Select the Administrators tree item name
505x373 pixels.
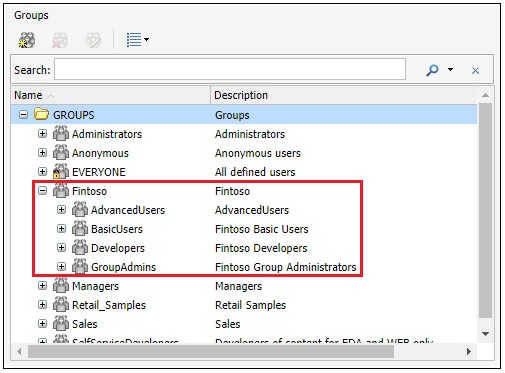point(107,134)
